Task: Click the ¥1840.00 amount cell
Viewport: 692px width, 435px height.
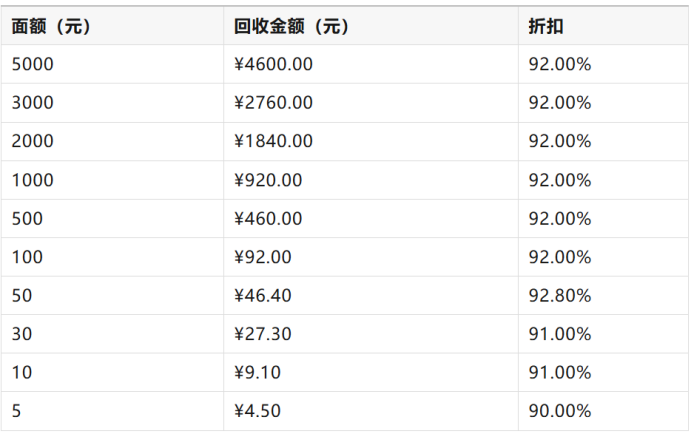Action: pyautogui.click(x=273, y=142)
